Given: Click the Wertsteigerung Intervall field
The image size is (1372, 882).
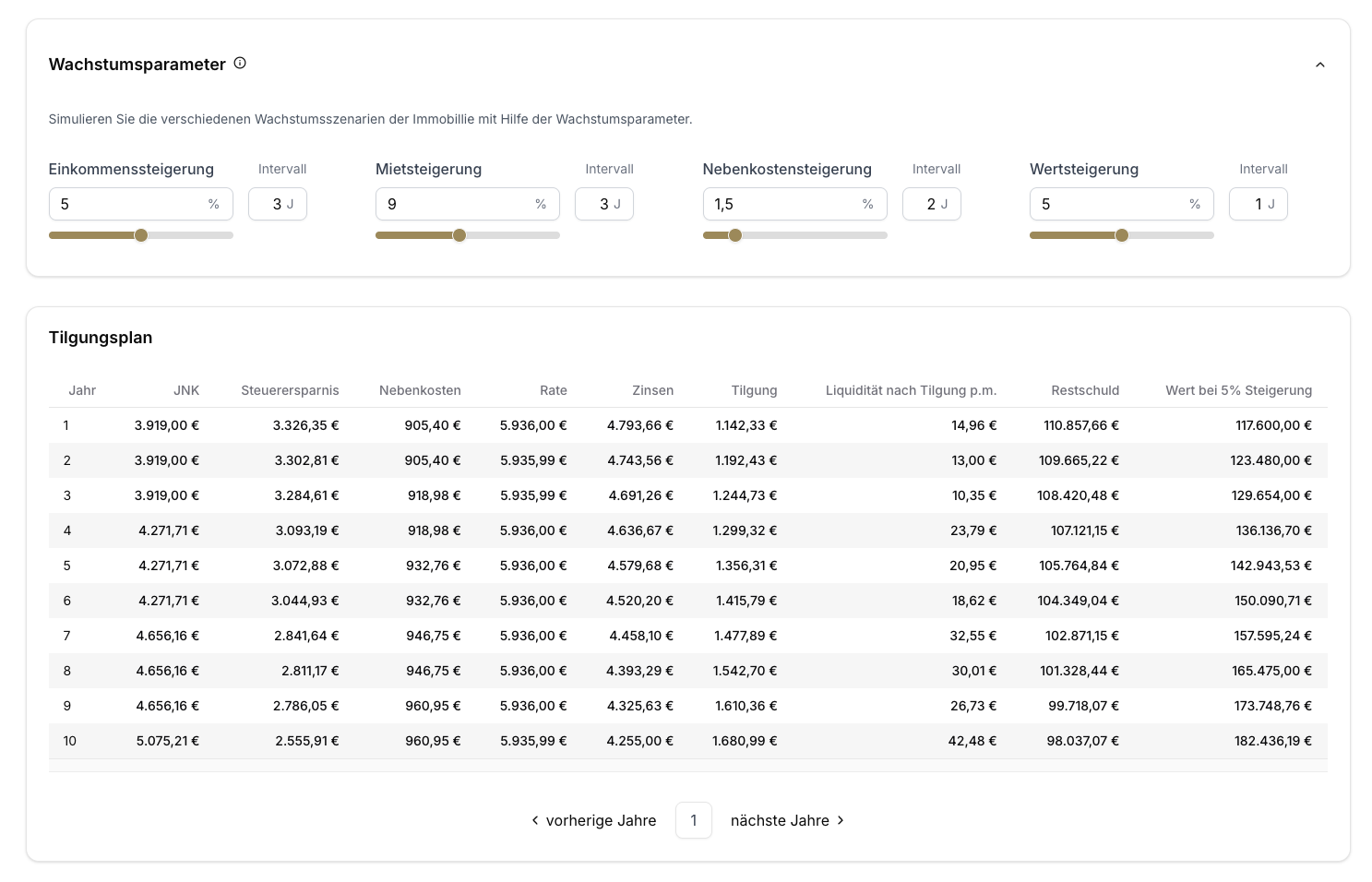Looking at the screenshot, I should (1258, 204).
